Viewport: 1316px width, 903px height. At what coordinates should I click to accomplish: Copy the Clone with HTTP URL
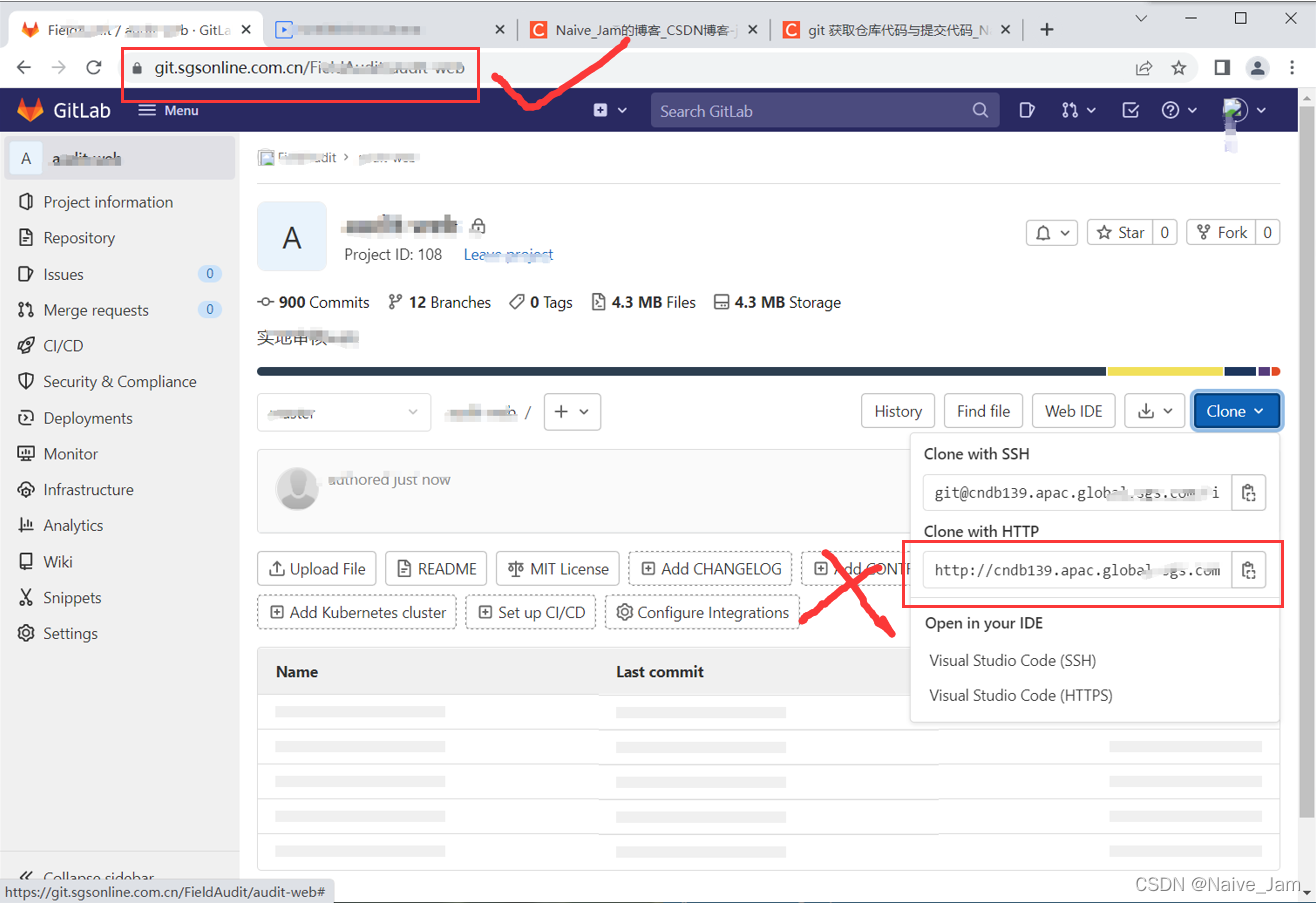[x=1248, y=570]
